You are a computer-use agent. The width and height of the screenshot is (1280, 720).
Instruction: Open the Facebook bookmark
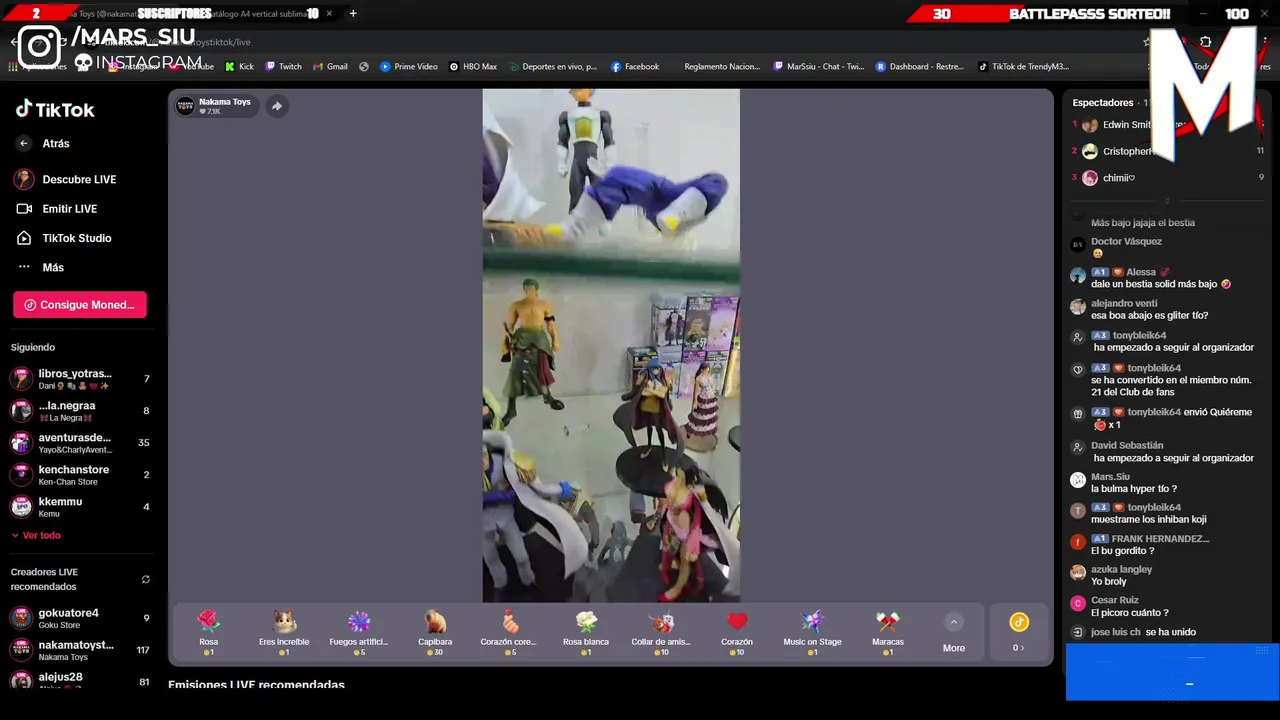coord(634,67)
